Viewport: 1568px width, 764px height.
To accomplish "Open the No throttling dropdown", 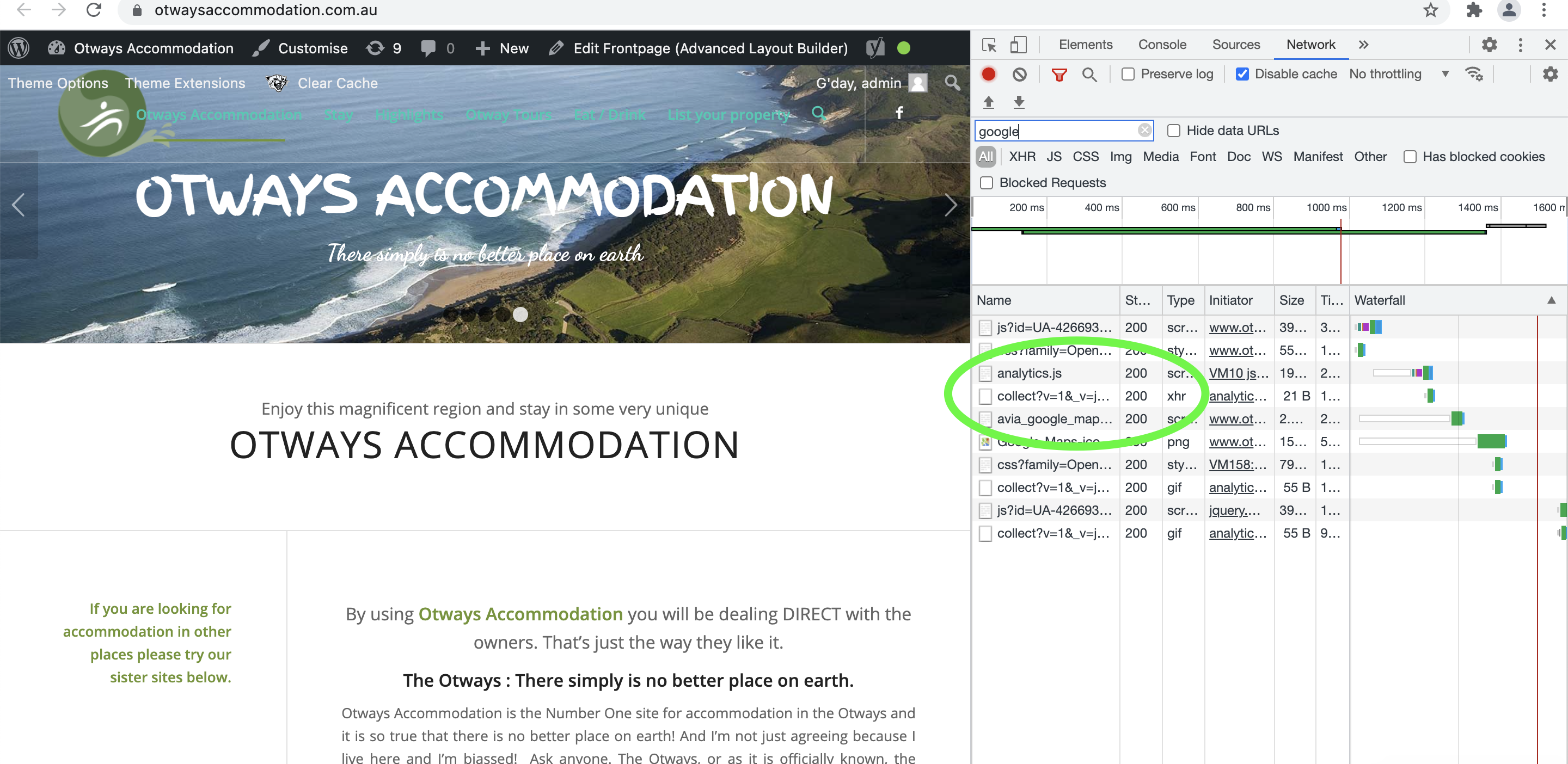I will (1399, 74).
